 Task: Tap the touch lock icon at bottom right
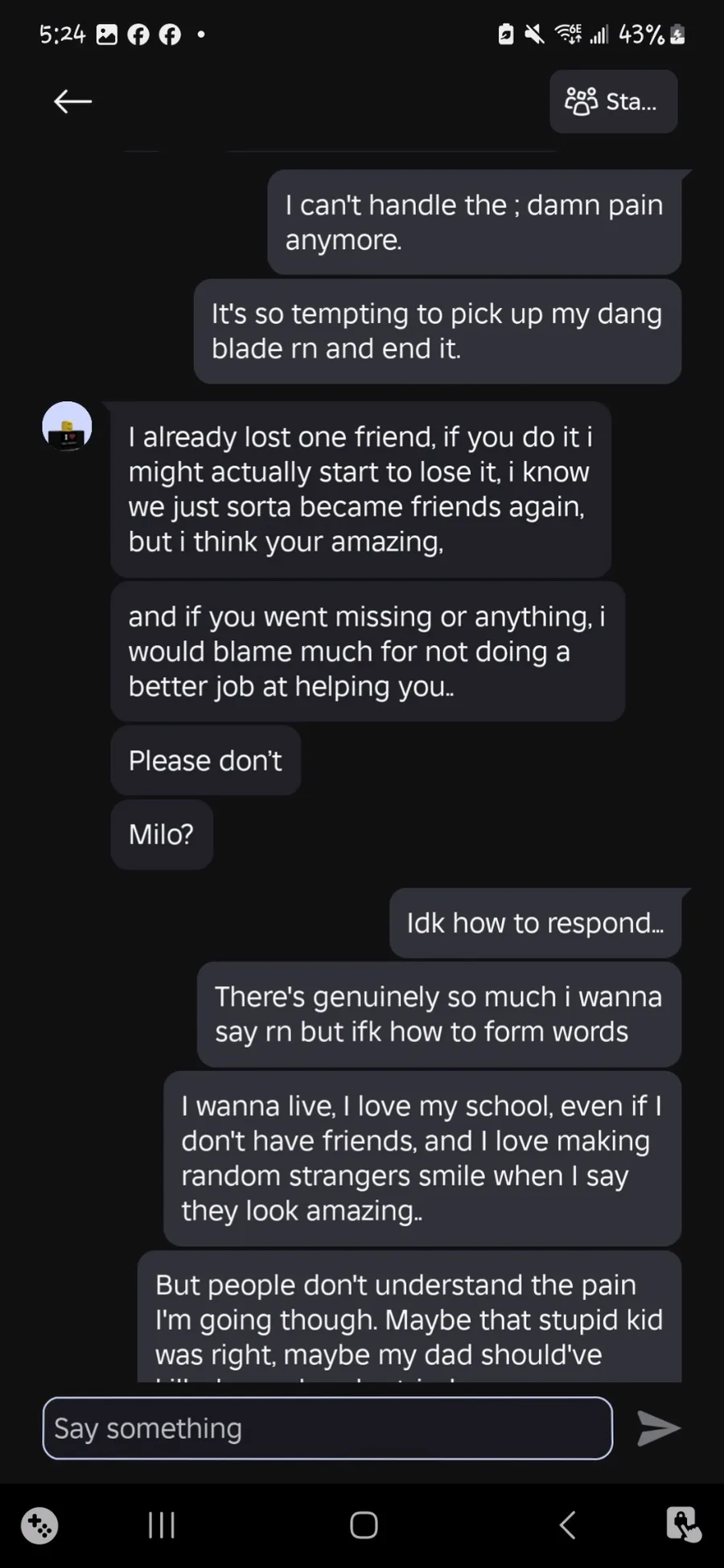click(x=683, y=1524)
